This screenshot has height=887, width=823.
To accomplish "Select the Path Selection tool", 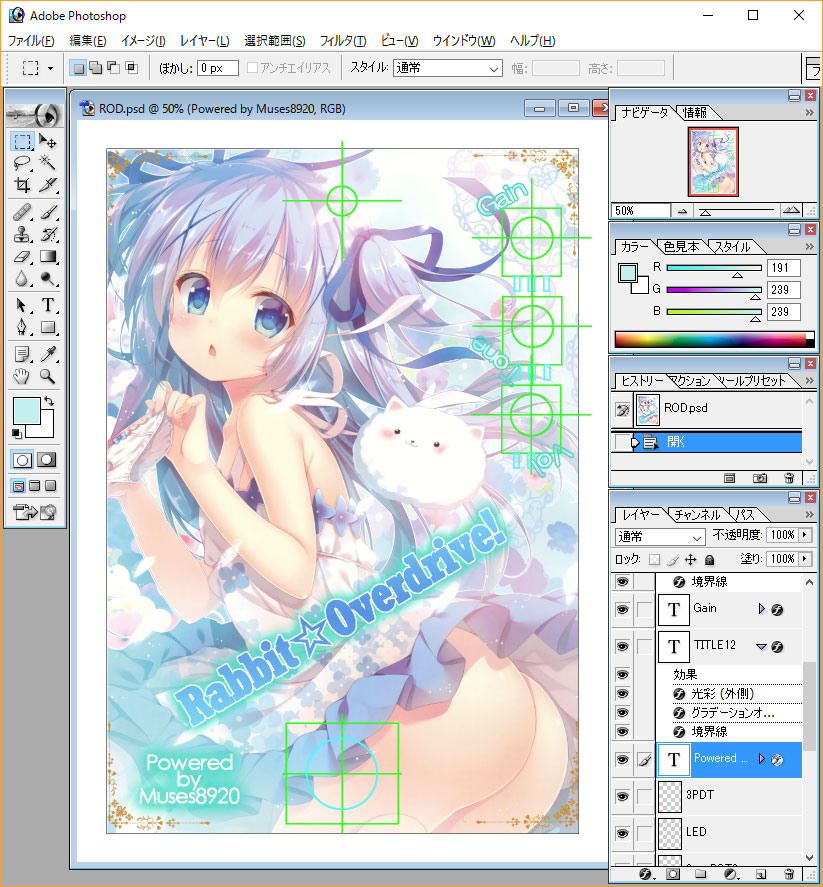I will [x=22, y=305].
